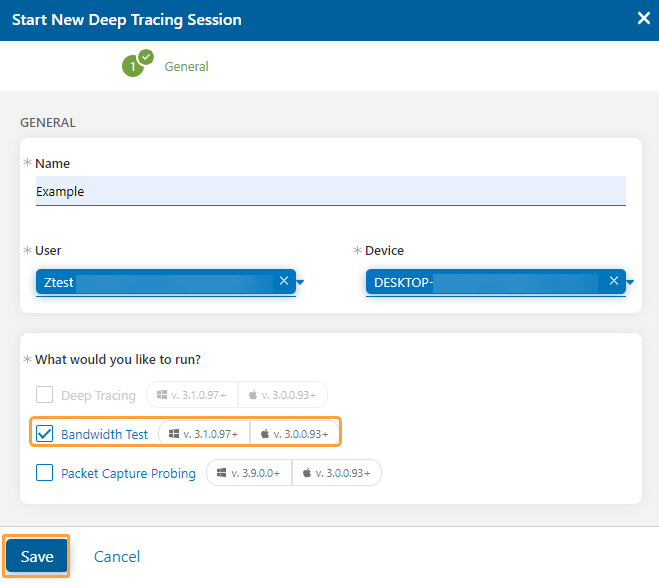Remove the Ztest user selection
Screen dimensions: 659x586
point(283,282)
